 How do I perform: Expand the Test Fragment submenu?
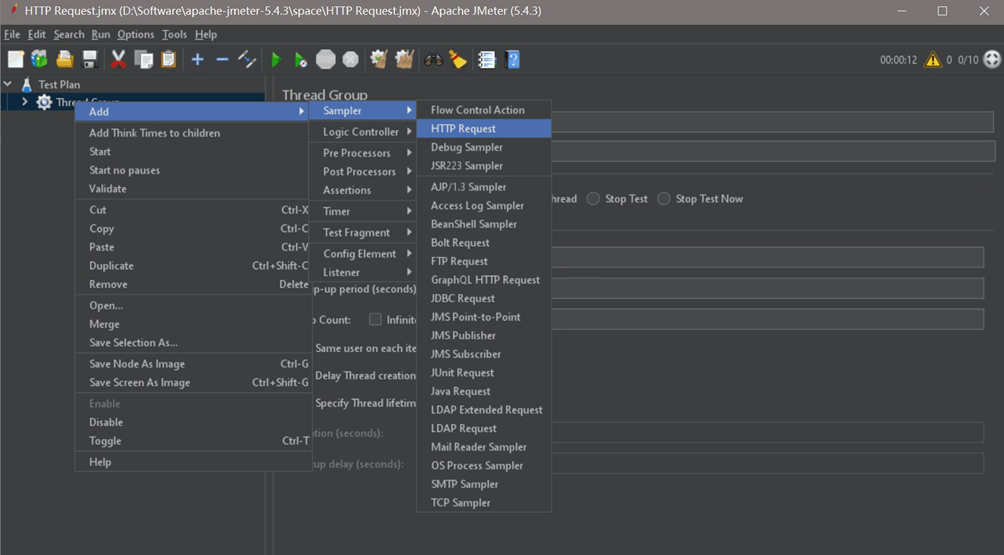tap(363, 232)
